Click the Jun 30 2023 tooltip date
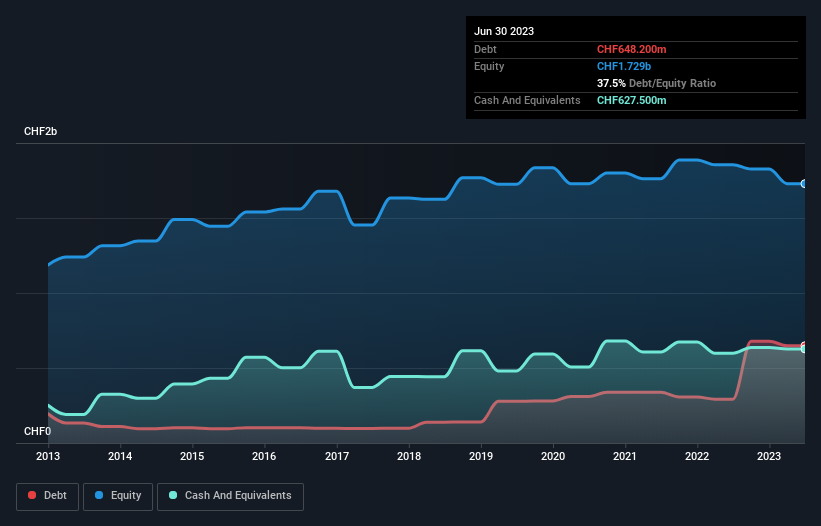Image resolution: width=821 pixels, height=526 pixels. (x=504, y=31)
